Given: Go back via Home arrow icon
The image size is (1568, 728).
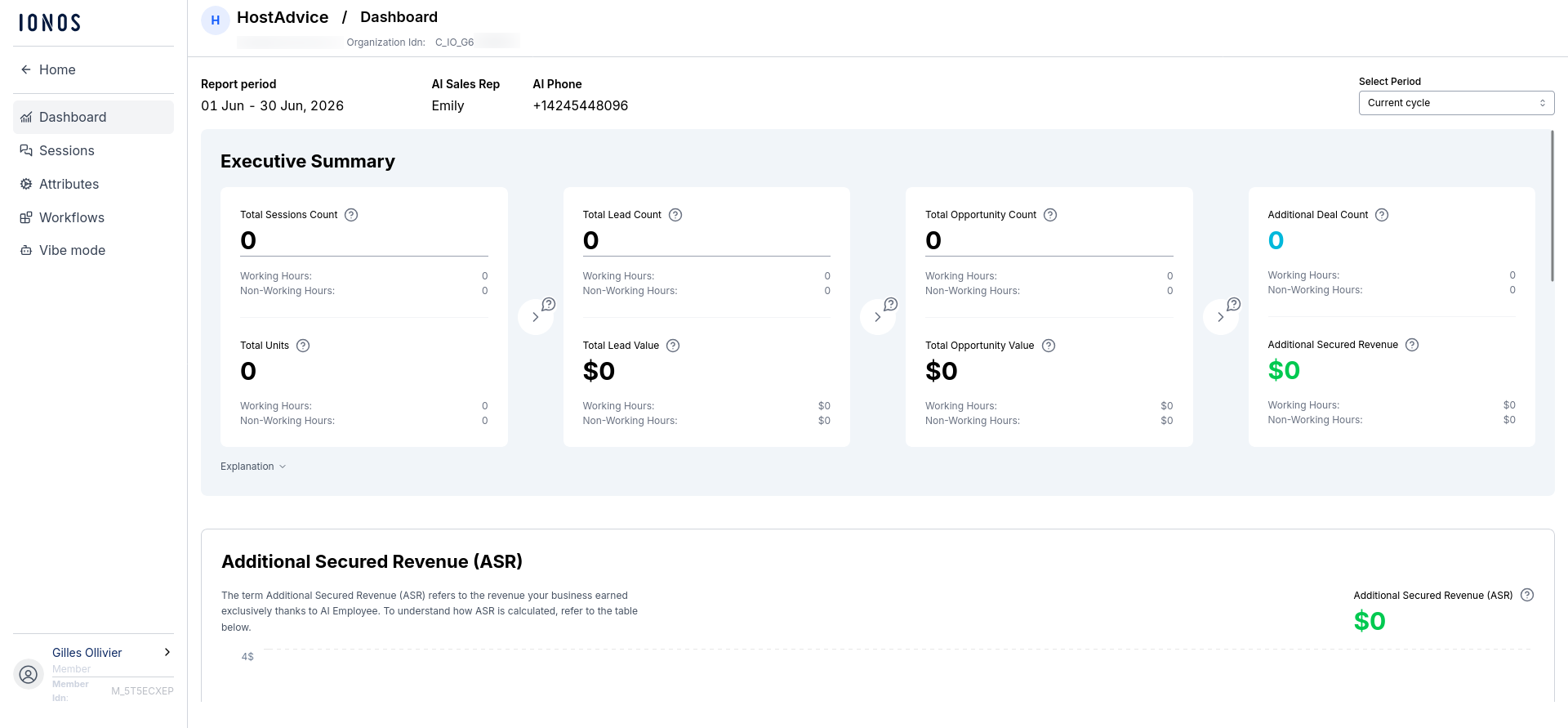Looking at the screenshot, I should point(26,69).
